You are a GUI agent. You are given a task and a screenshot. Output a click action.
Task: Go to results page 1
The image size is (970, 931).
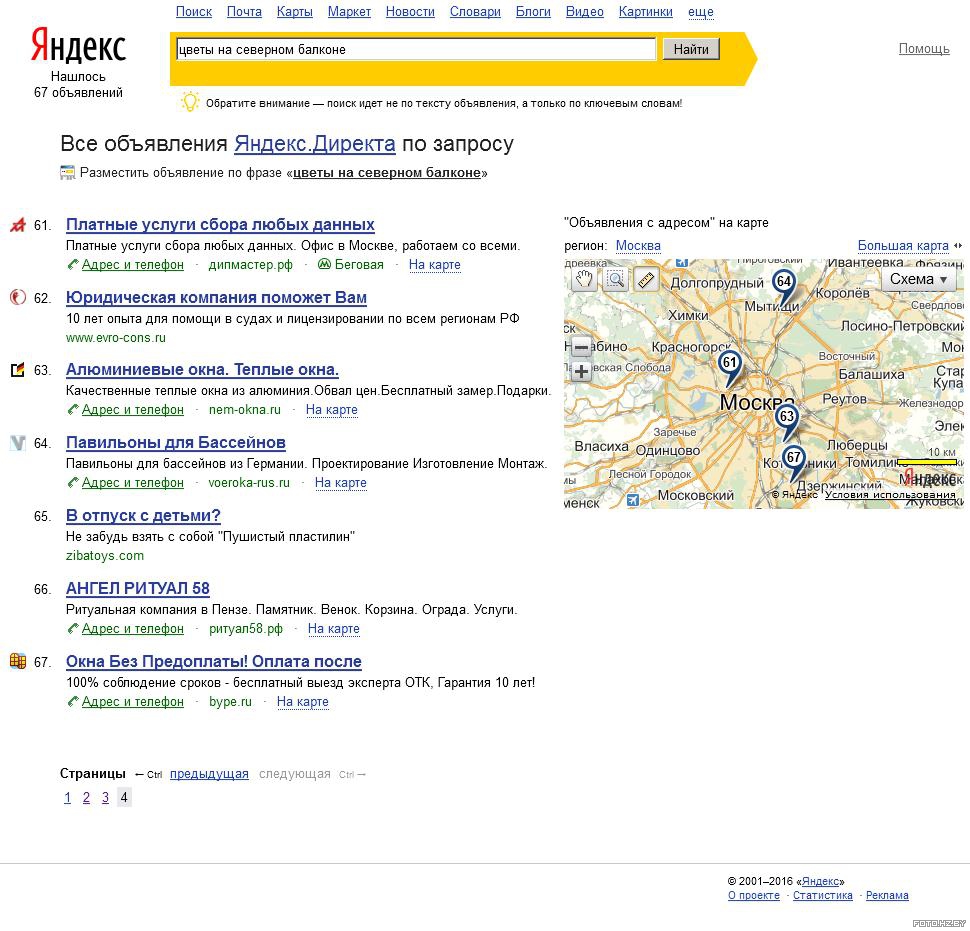coord(67,797)
